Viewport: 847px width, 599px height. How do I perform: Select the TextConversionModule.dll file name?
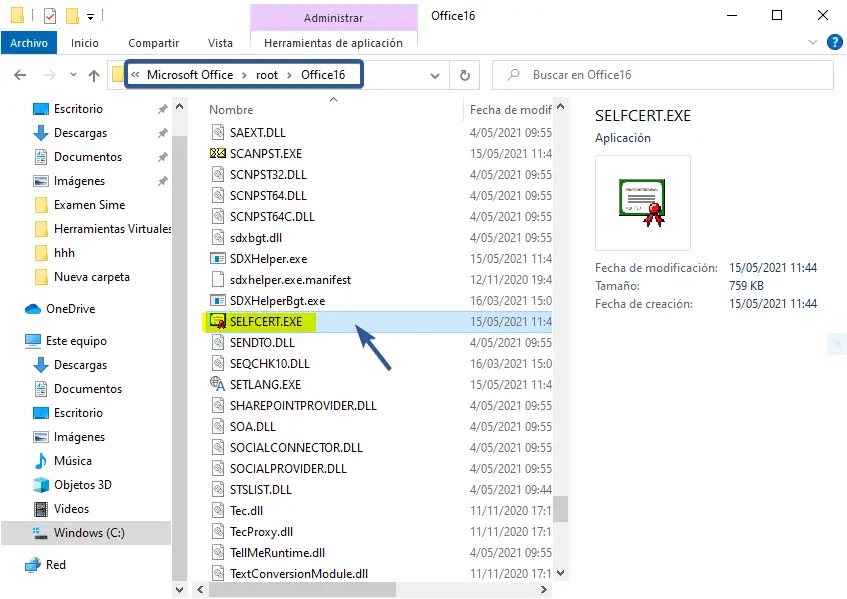(299, 574)
